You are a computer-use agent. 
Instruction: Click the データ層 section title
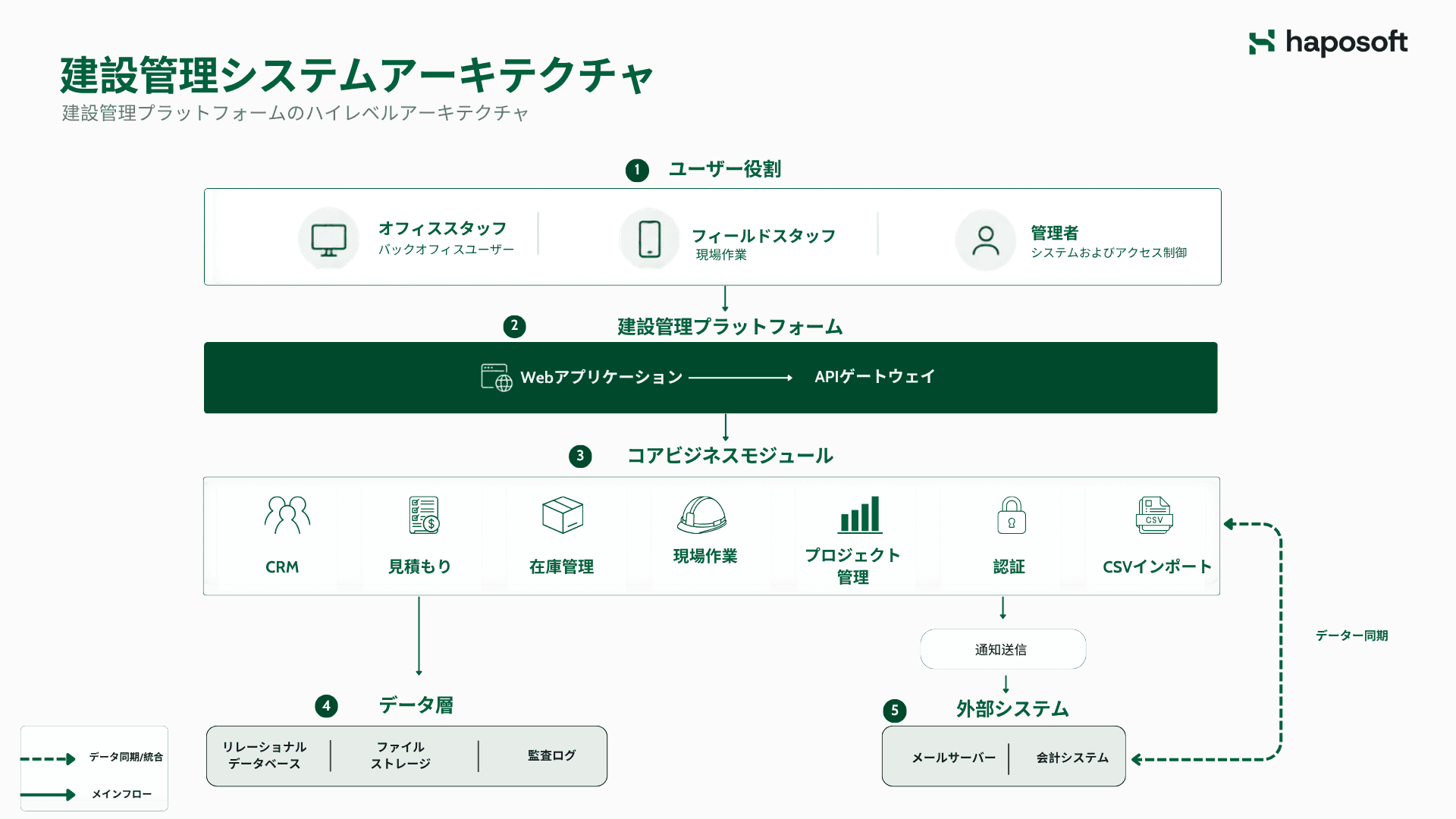pos(416,705)
